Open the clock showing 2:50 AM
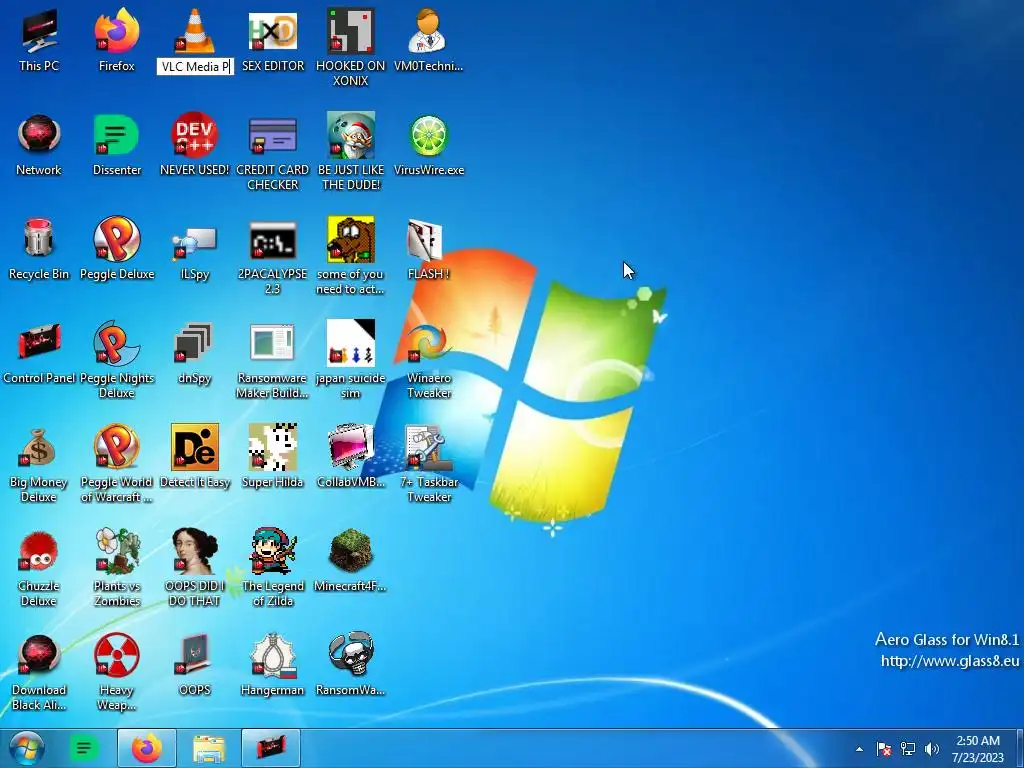The height and width of the screenshot is (768, 1024). pyautogui.click(x=978, y=749)
